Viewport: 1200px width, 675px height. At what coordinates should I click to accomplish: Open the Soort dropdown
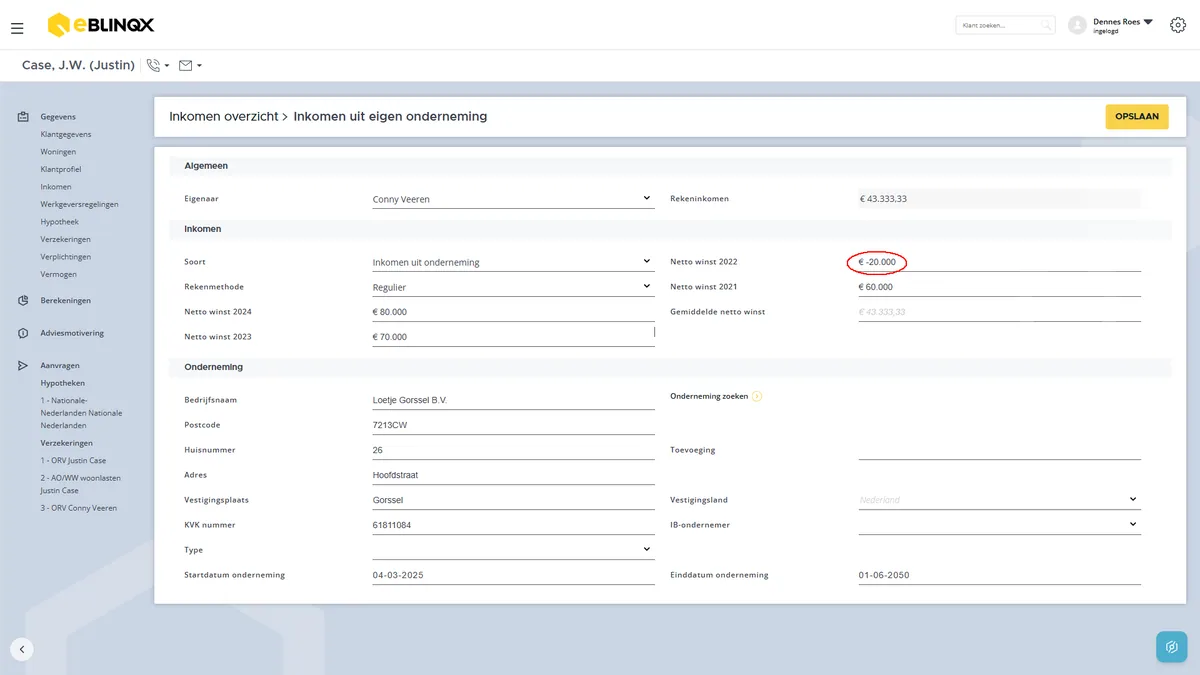513,262
